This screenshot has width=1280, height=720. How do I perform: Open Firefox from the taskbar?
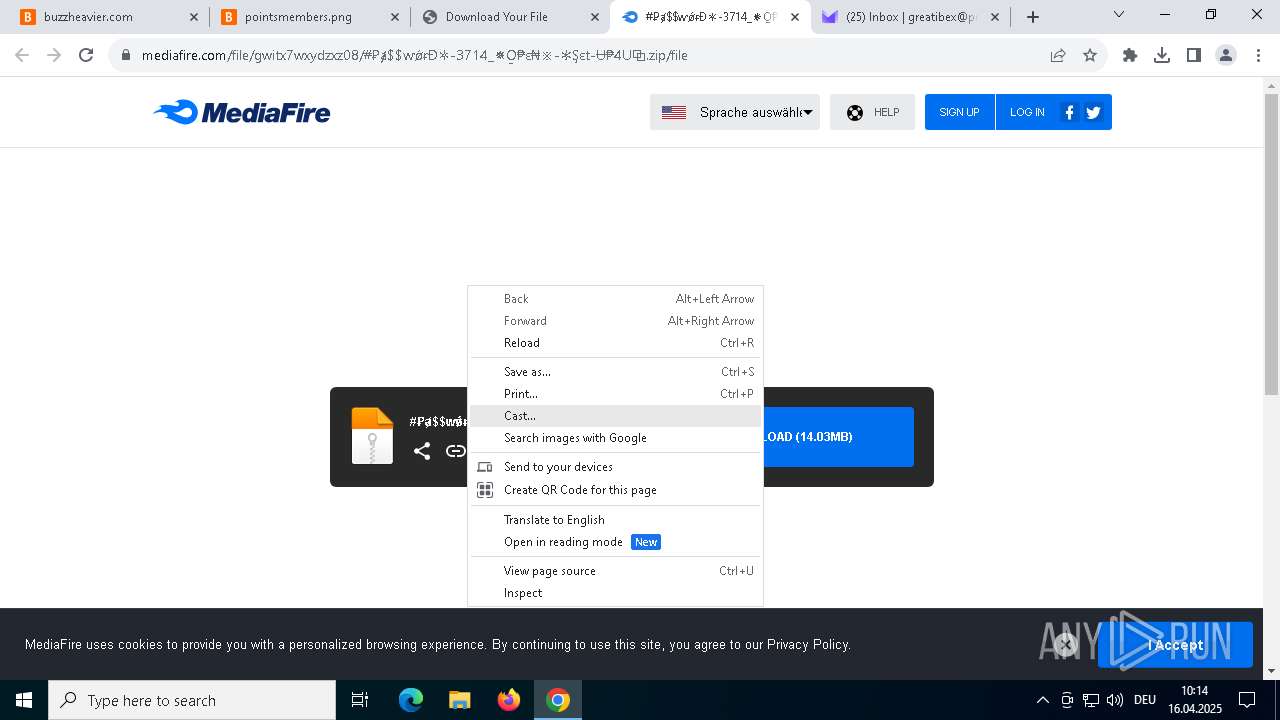509,700
